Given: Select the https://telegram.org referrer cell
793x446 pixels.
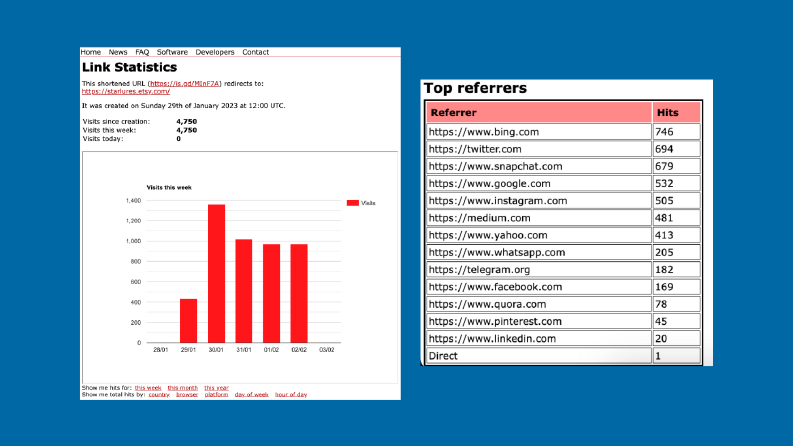Looking at the screenshot, I should pos(539,270).
